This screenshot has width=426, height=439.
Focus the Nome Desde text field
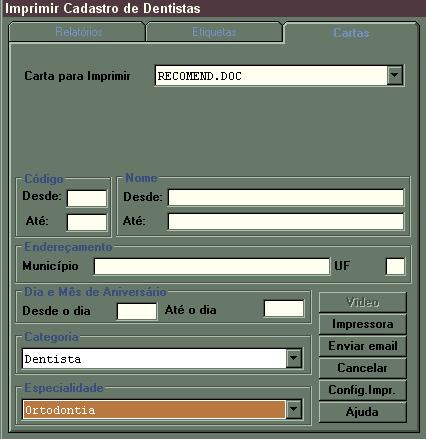[x=286, y=197]
